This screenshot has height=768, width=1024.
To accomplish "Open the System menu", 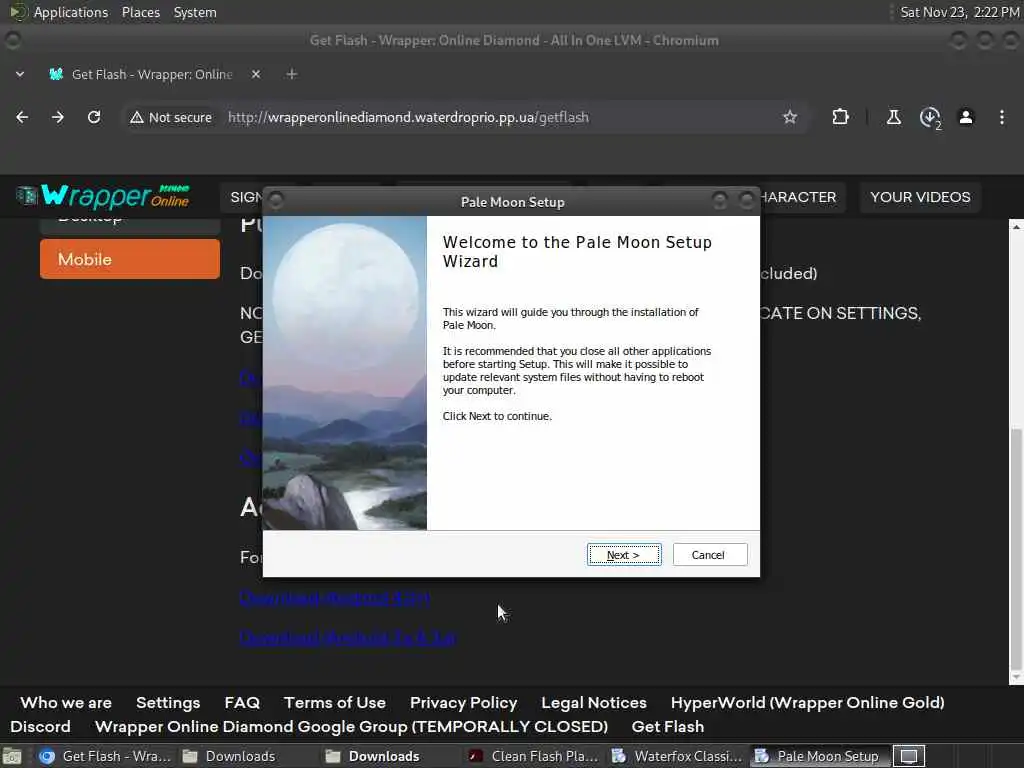I will pyautogui.click(x=195, y=12).
